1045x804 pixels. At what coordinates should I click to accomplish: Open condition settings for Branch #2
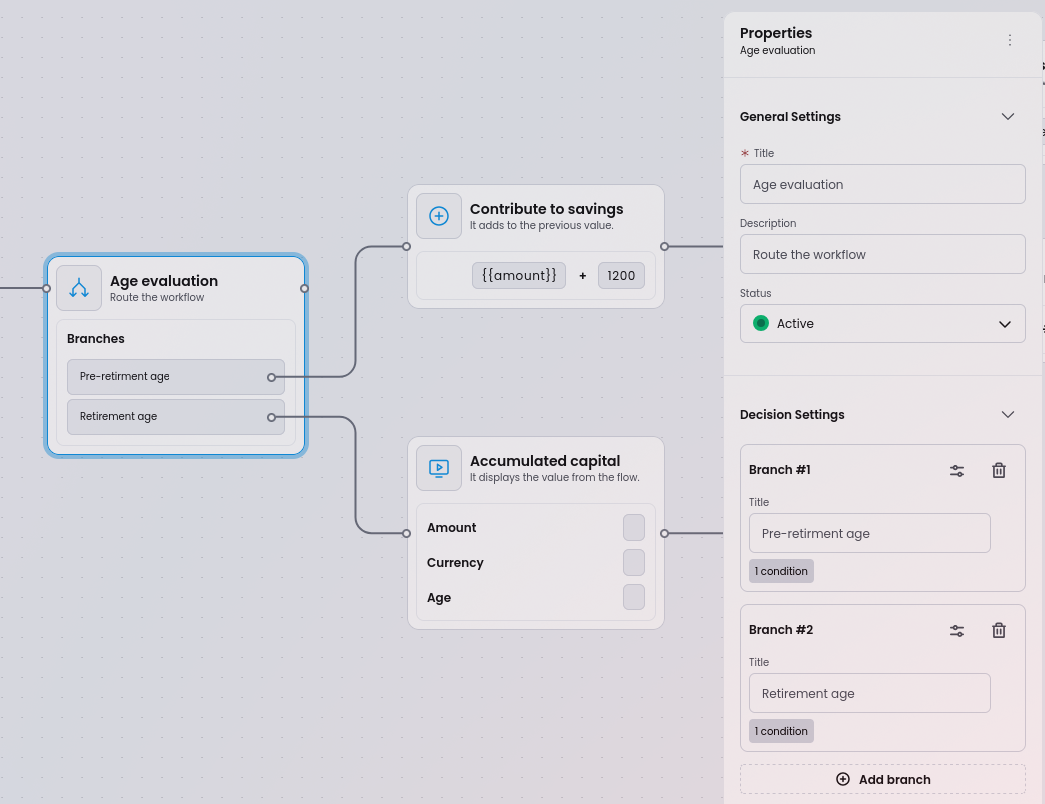tap(957, 630)
